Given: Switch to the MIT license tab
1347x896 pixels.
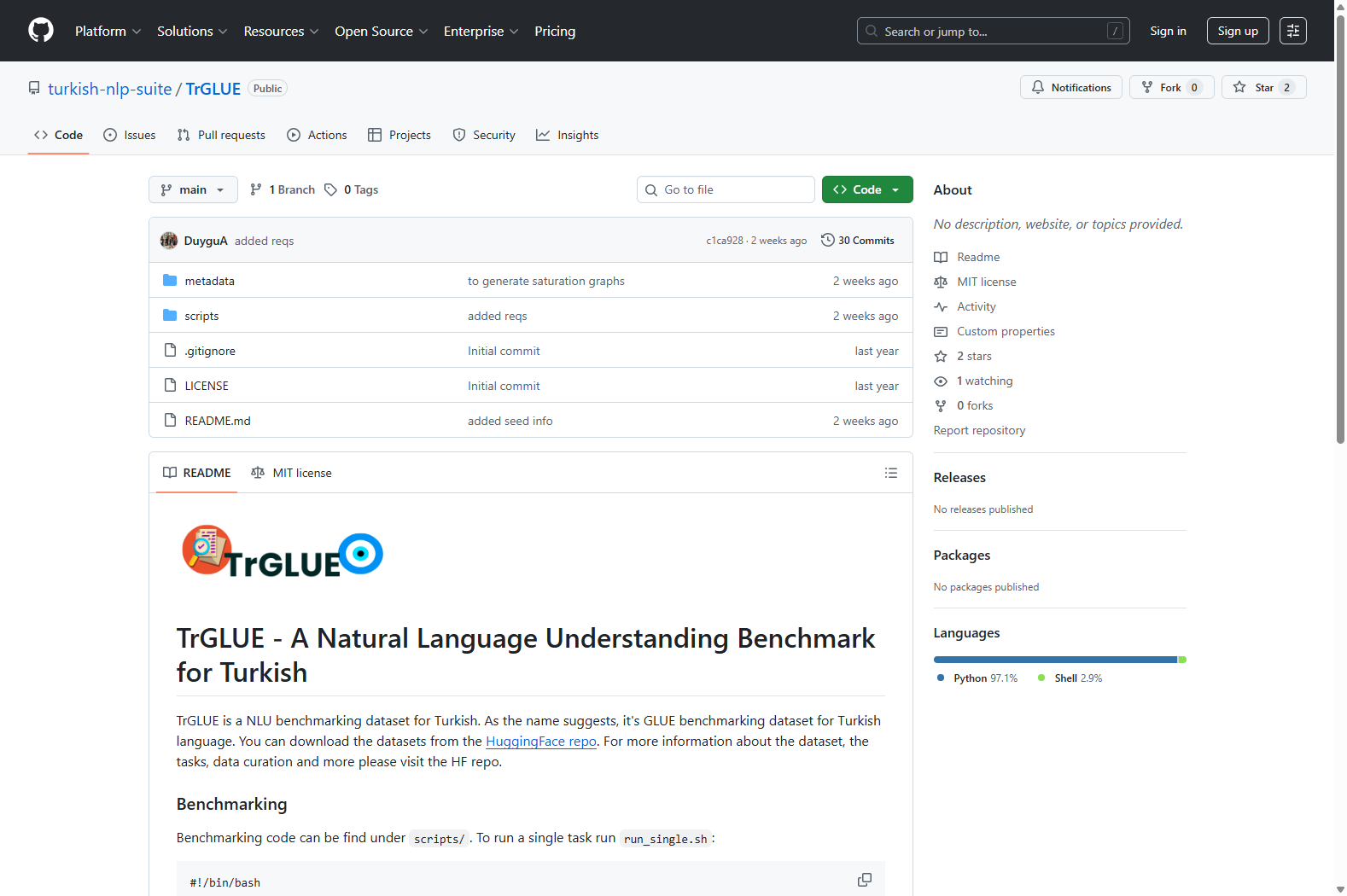Looking at the screenshot, I should tap(291, 473).
